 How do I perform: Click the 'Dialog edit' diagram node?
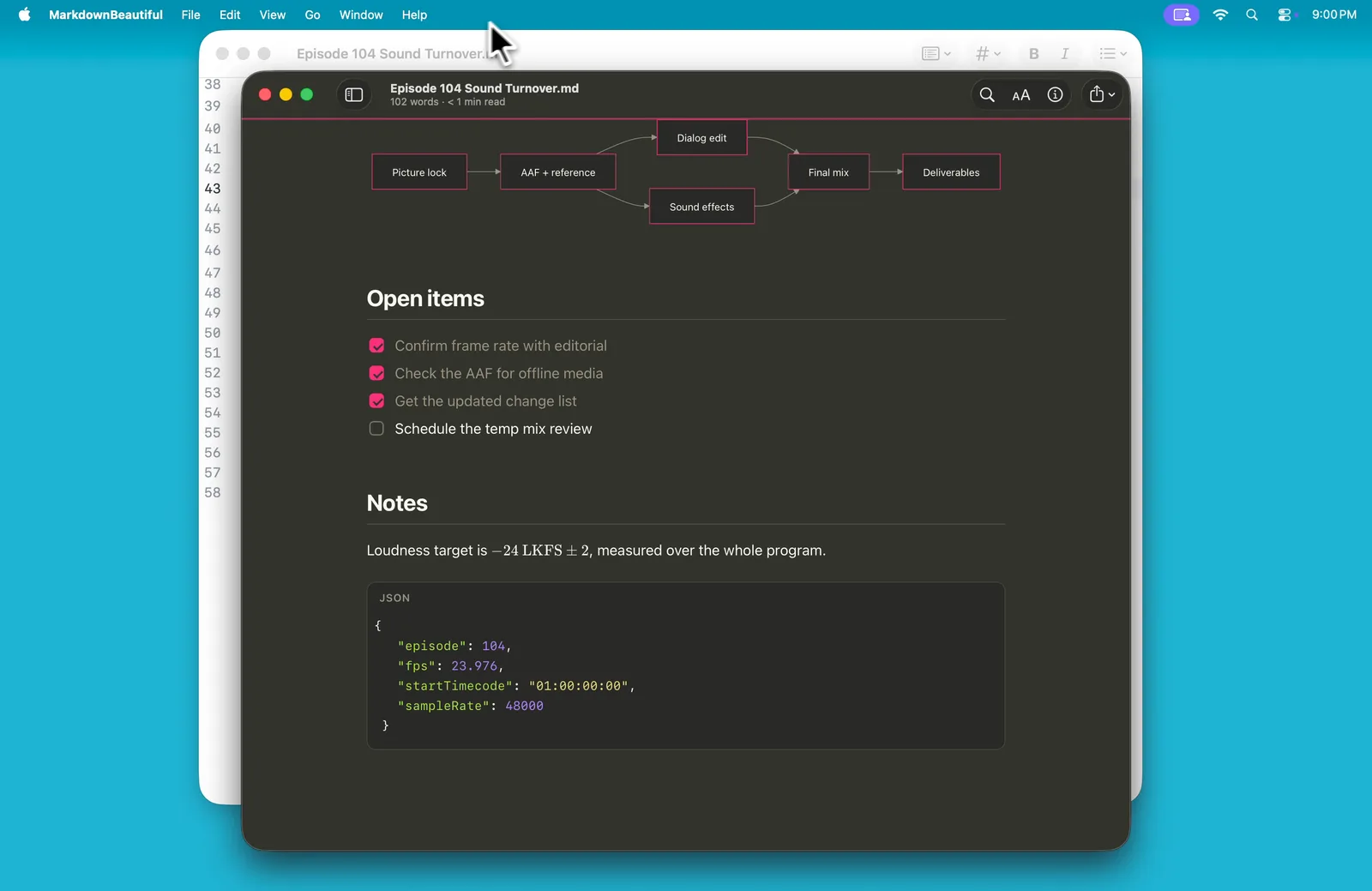[x=701, y=138]
